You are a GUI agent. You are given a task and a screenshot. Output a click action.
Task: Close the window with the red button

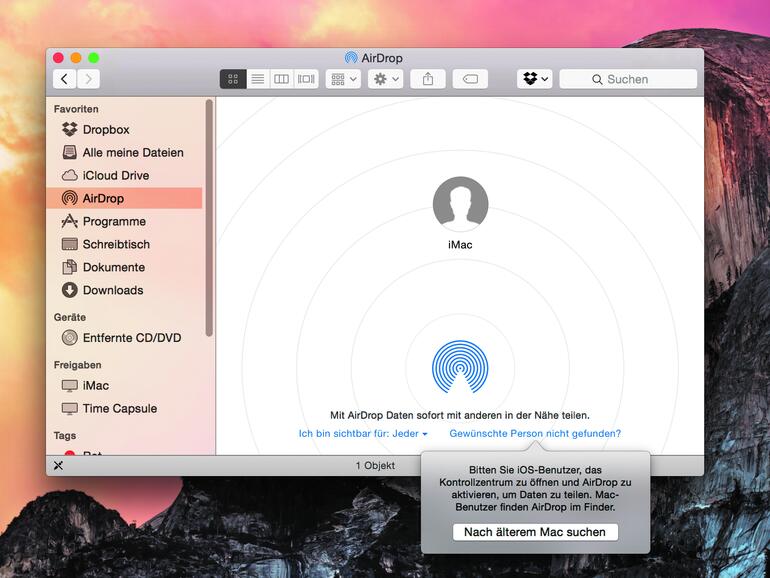tap(58, 58)
